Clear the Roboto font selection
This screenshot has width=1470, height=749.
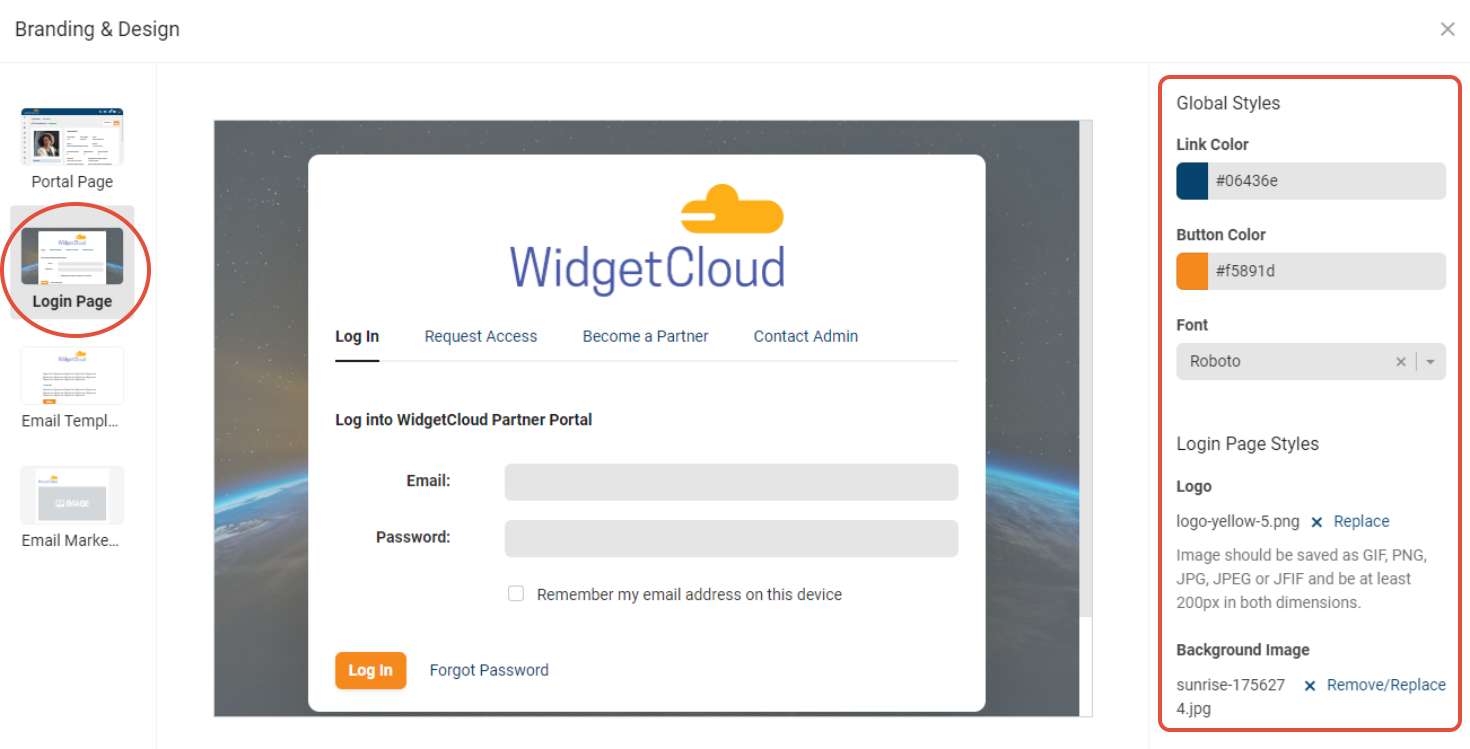[x=1401, y=362]
